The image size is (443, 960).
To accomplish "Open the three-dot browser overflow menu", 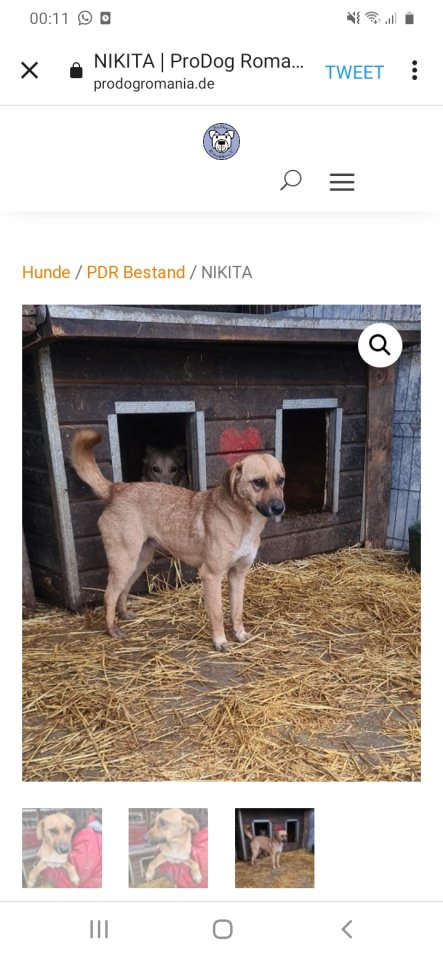I will click(x=414, y=70).
